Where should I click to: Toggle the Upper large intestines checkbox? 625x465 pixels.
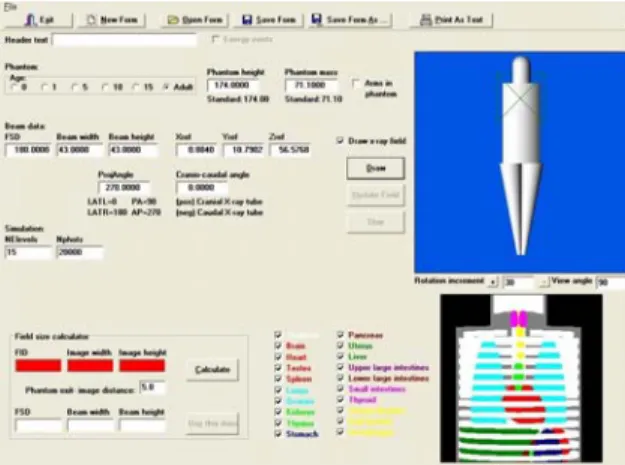340,367
